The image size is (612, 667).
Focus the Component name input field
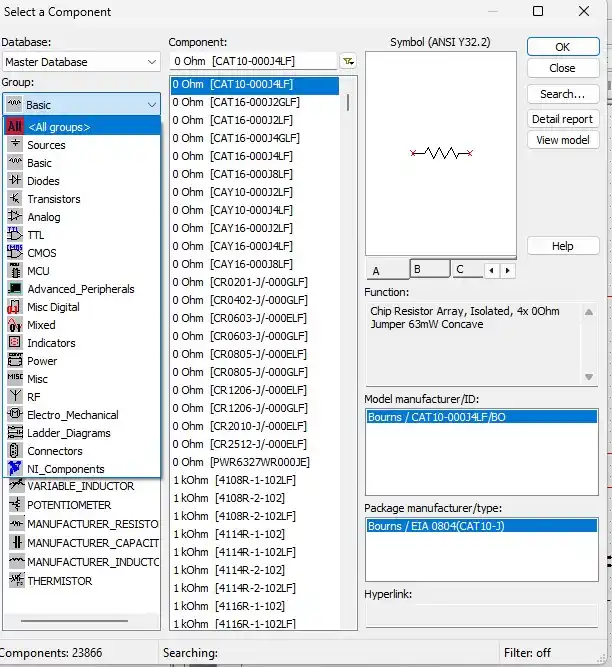(253, 61)
